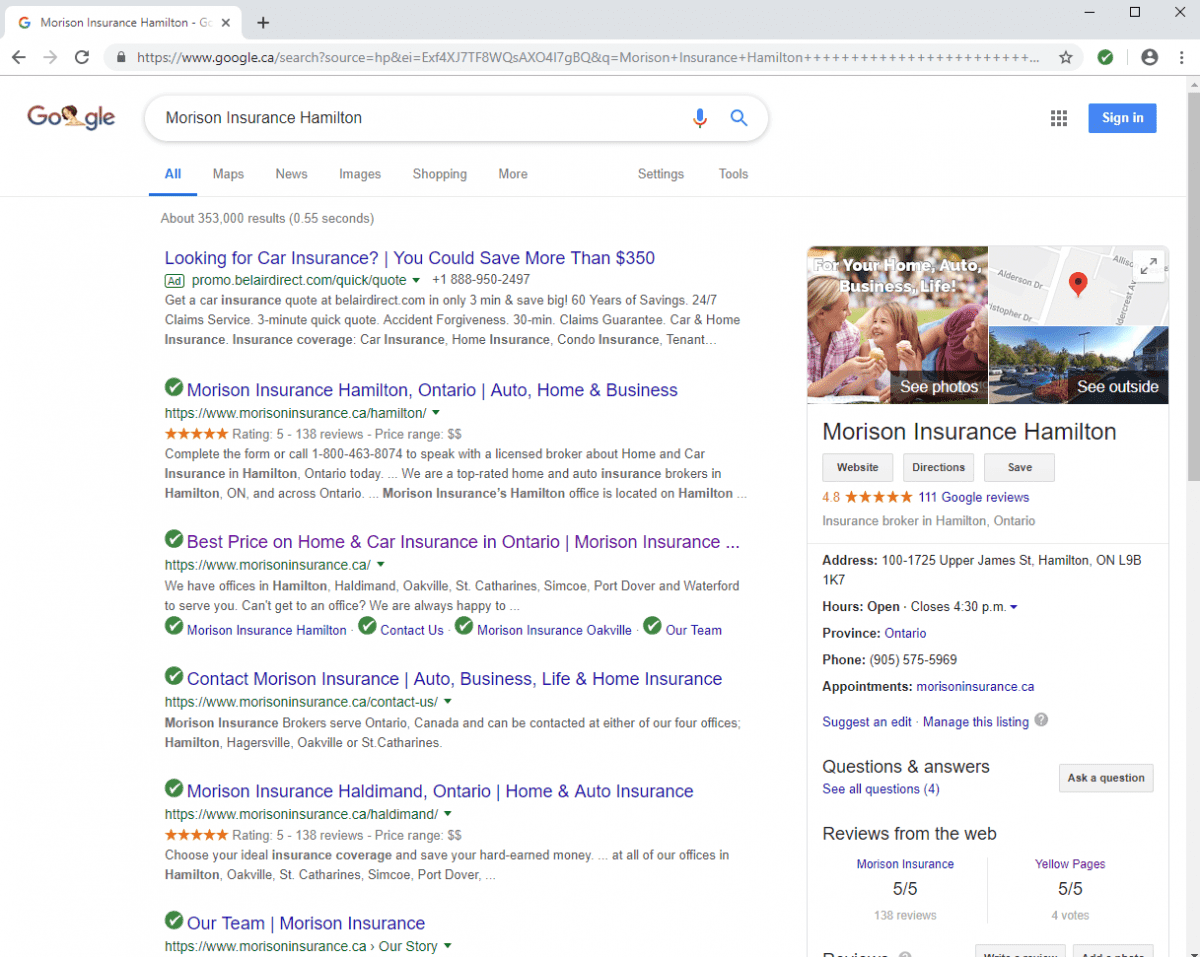
Task: Open the Looking for Car Insurance ad title
Action: [410, 258]
